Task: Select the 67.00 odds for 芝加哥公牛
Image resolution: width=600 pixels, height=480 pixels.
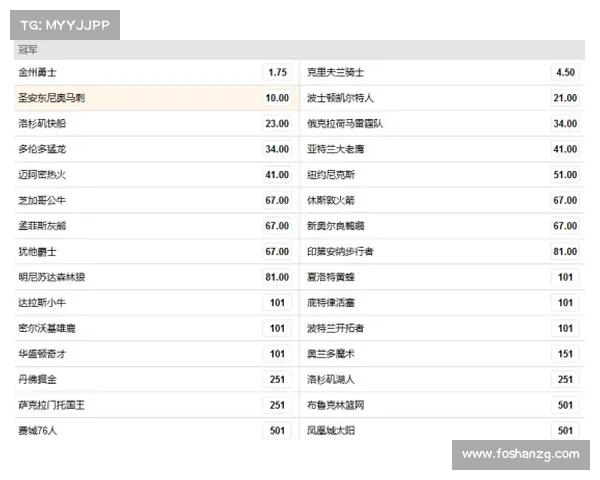Action: 277,200
